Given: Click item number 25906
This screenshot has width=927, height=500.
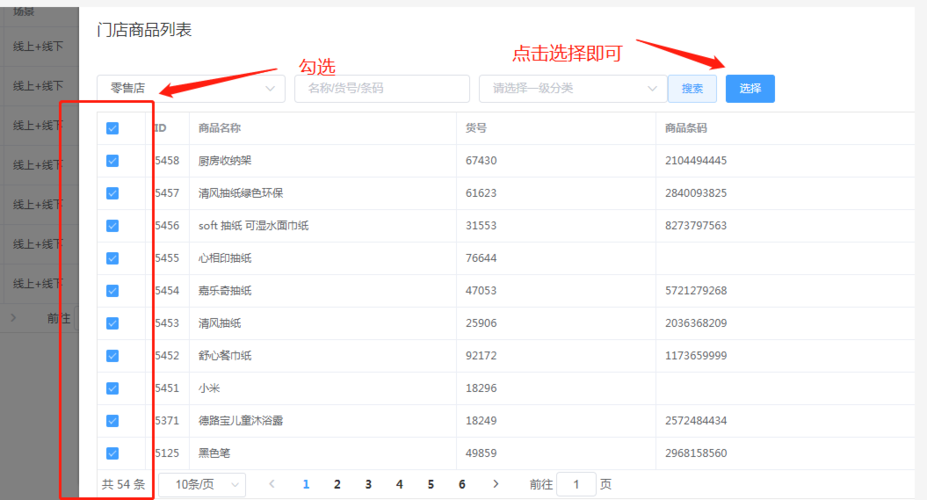Looking at the screenshot, I should (481, 323).
